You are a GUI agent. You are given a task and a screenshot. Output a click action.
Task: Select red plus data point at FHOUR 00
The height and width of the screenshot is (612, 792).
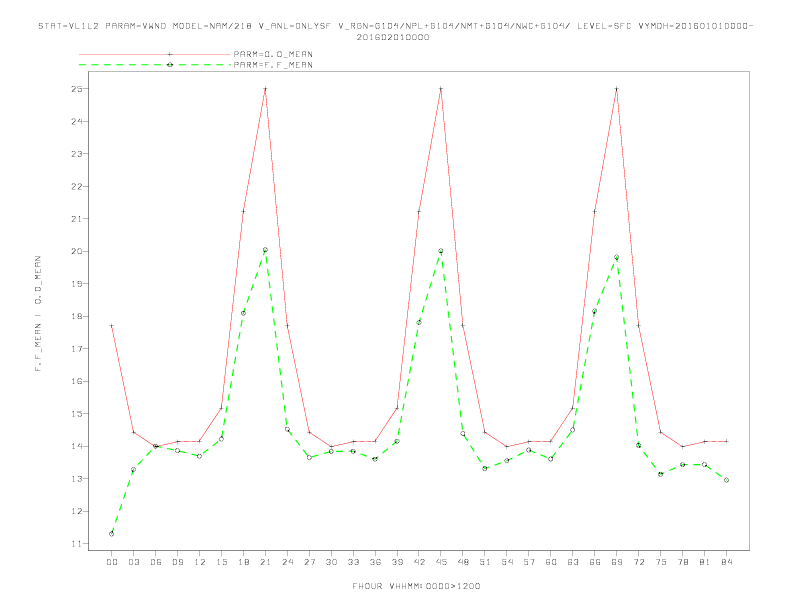(112, 326)
